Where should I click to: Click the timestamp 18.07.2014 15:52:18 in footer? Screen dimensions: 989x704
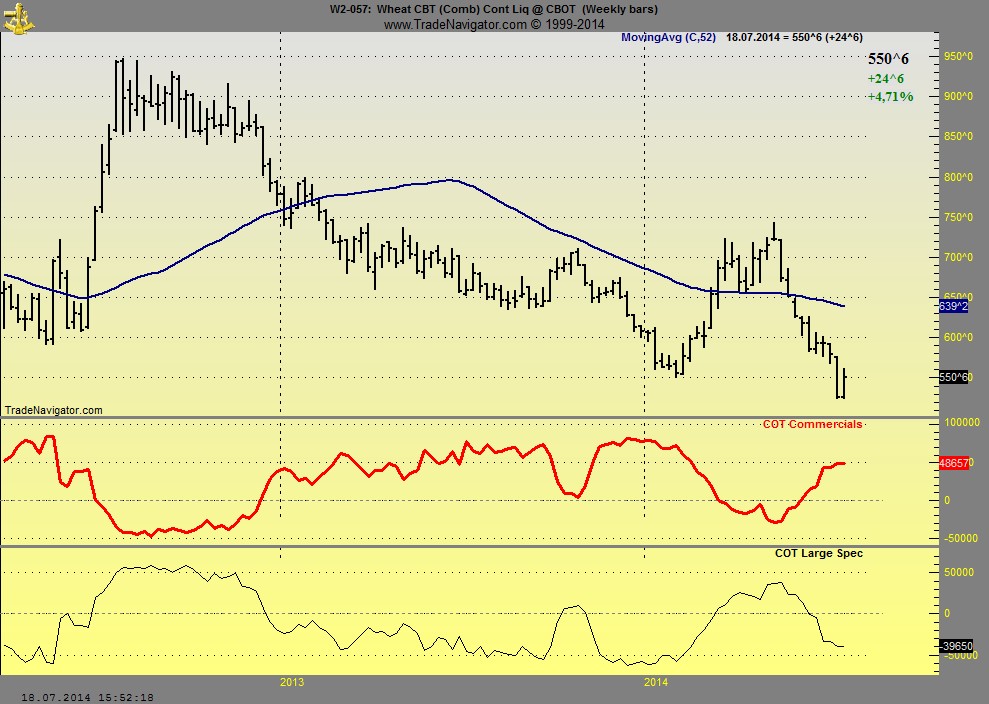[x=87, y=696]
